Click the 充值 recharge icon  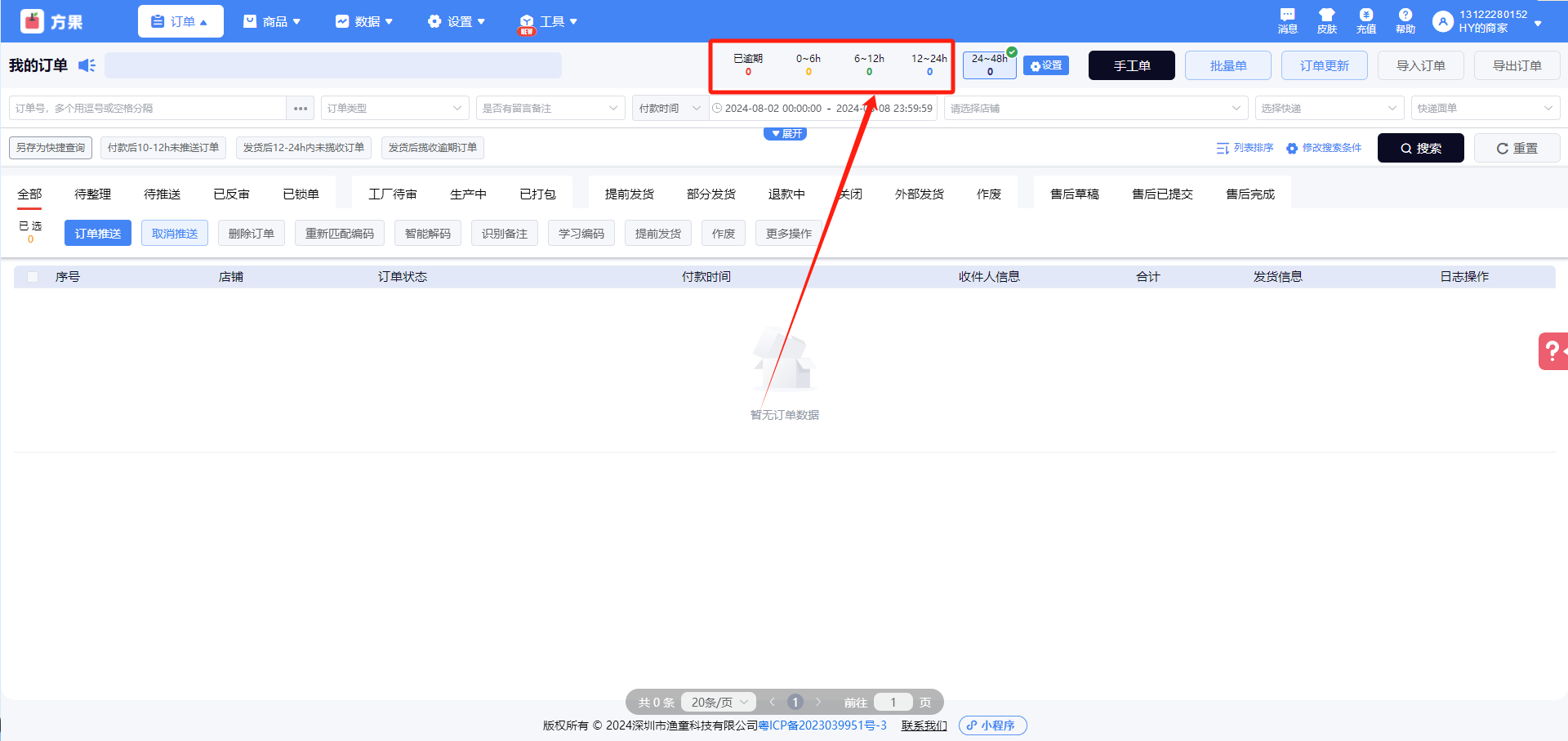1365,21
